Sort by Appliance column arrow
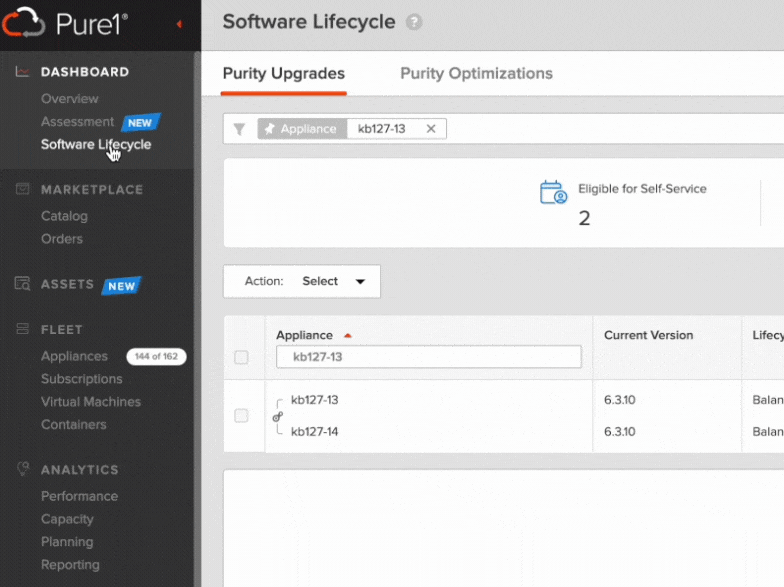Screen dimensions: 784x587 348,336
